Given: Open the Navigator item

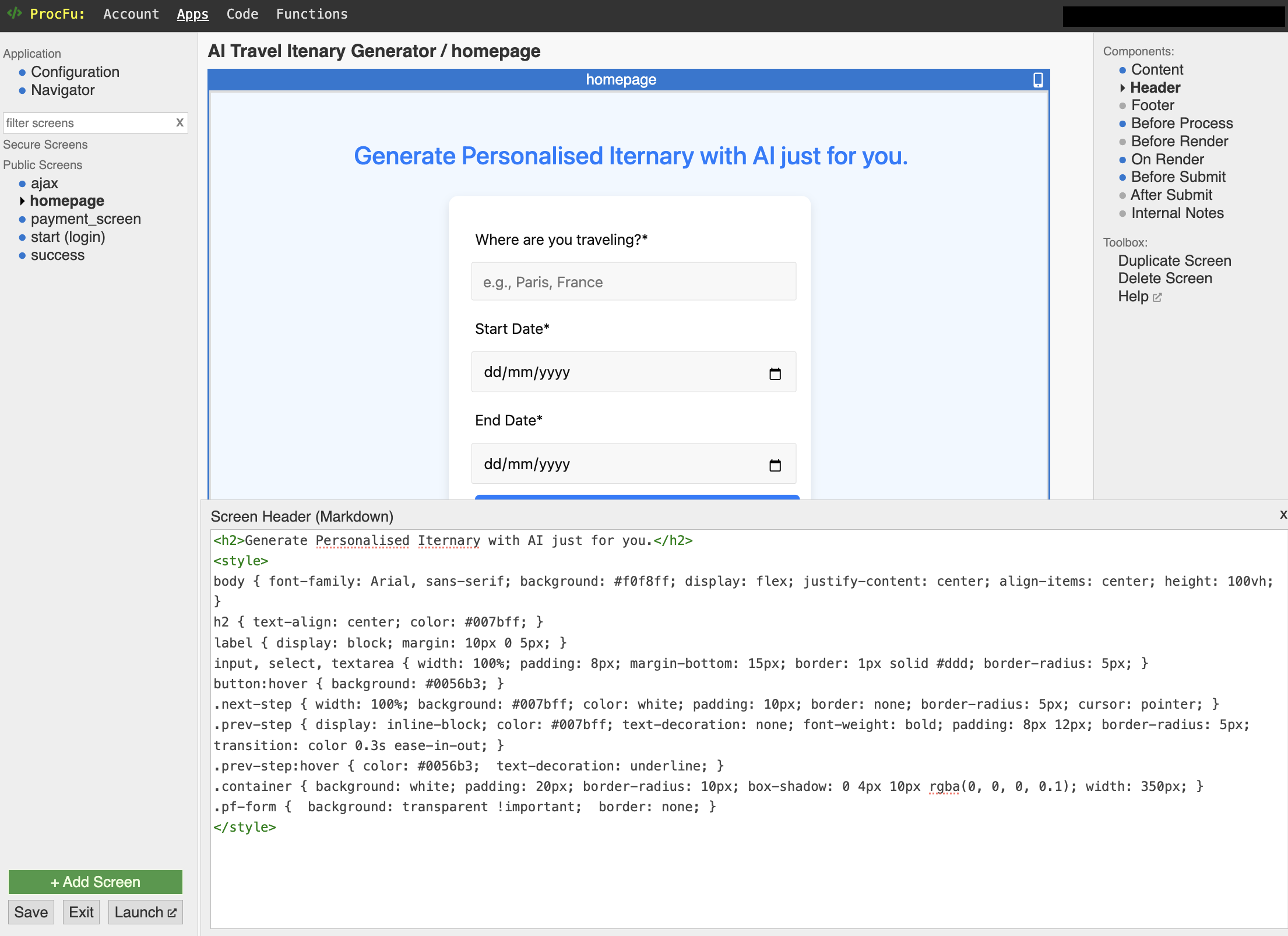Looking at the screenshot, I should (63, 90).
